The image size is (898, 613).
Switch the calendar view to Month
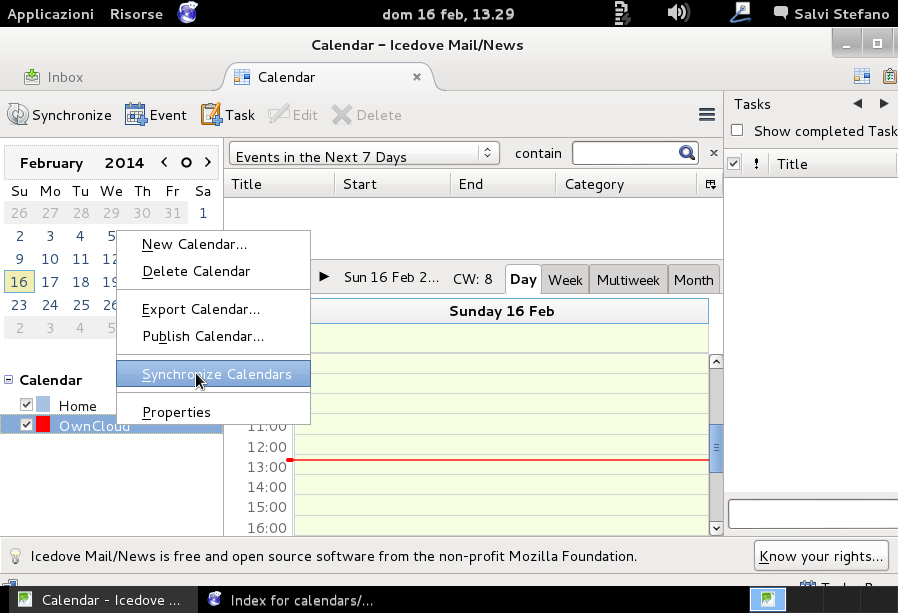click(x=693, y=280)
